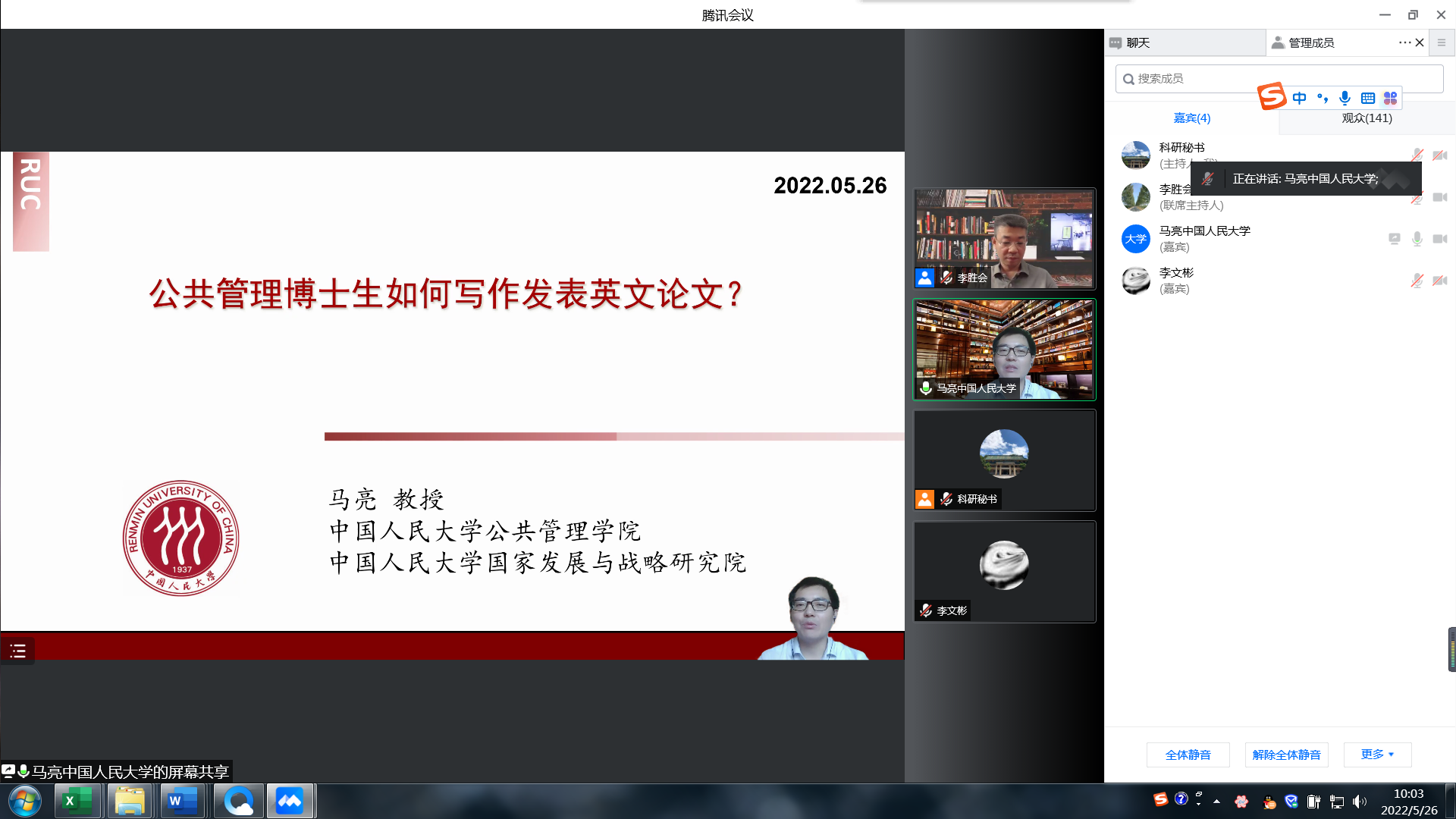This screenshot has width=1456, height=819.
Task: Click the volume level bar at right edge
Action: (1451, 650)
